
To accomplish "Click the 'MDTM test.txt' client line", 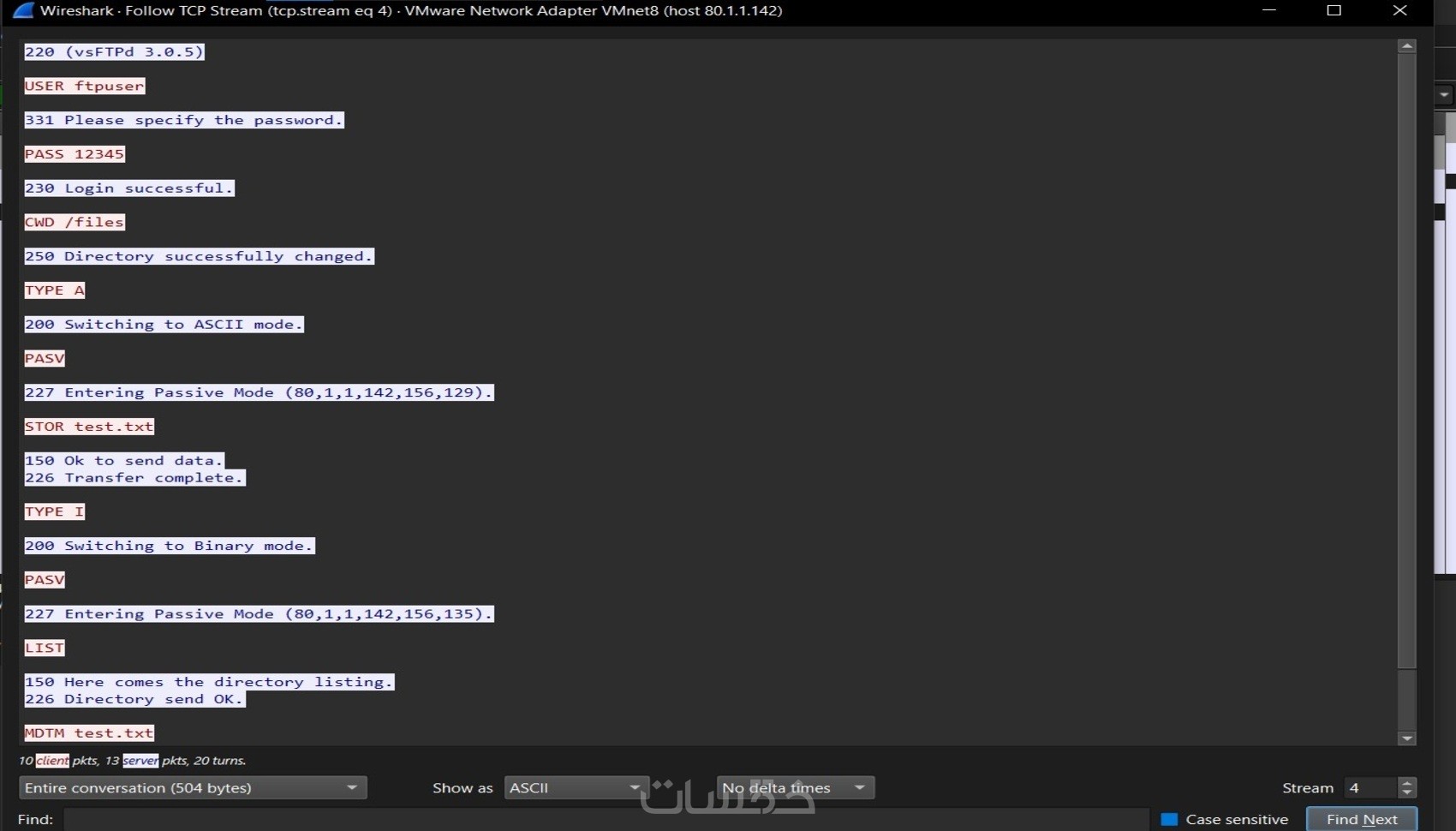I will 89,733.
